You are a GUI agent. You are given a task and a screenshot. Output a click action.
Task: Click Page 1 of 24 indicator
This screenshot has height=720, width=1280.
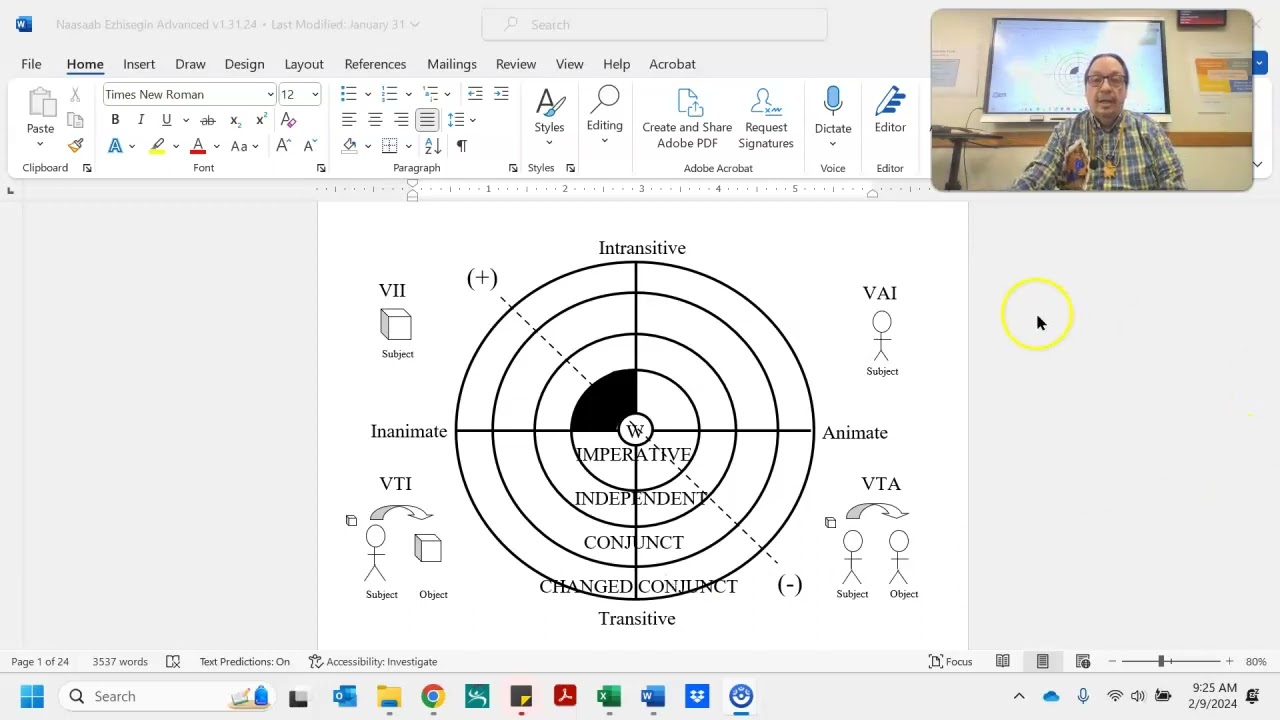click(x=40, y=661)
